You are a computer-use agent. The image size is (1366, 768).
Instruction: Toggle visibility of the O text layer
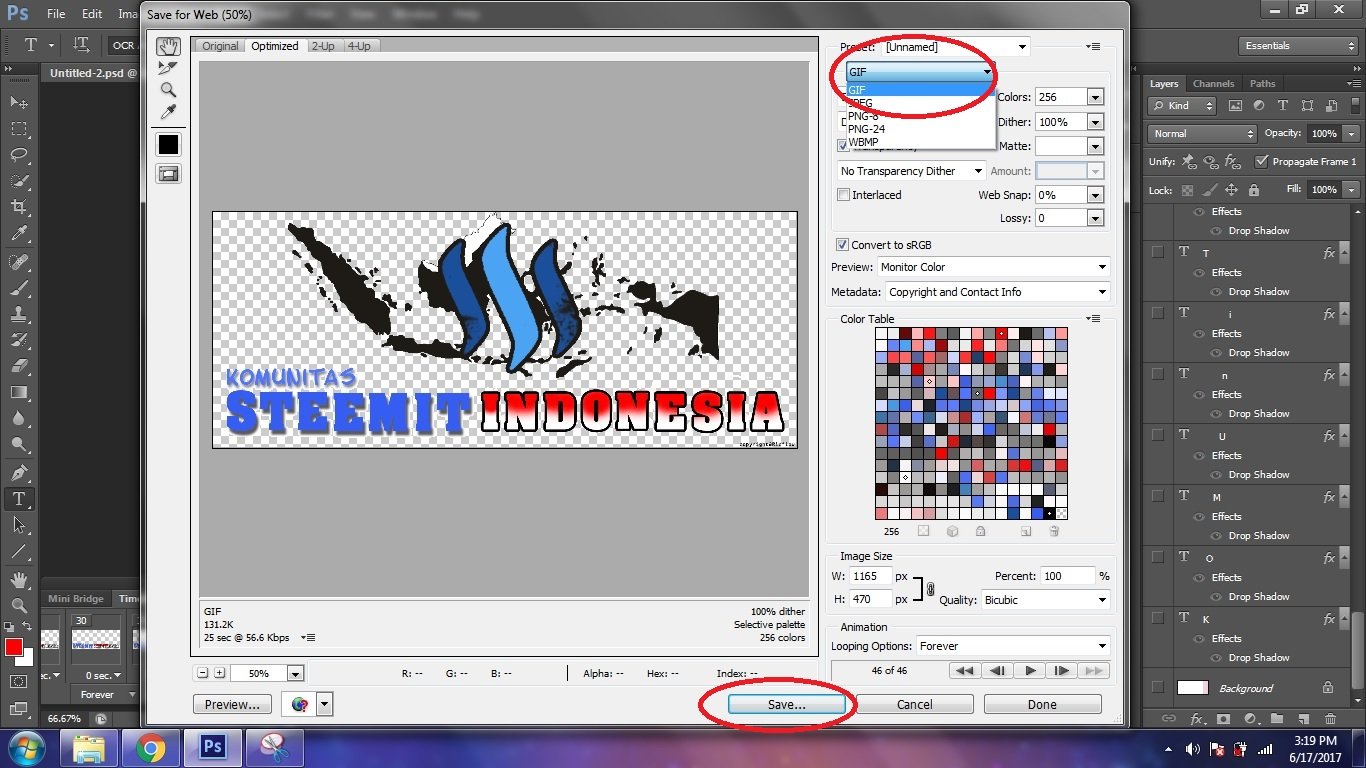(x=1158, y=558)
